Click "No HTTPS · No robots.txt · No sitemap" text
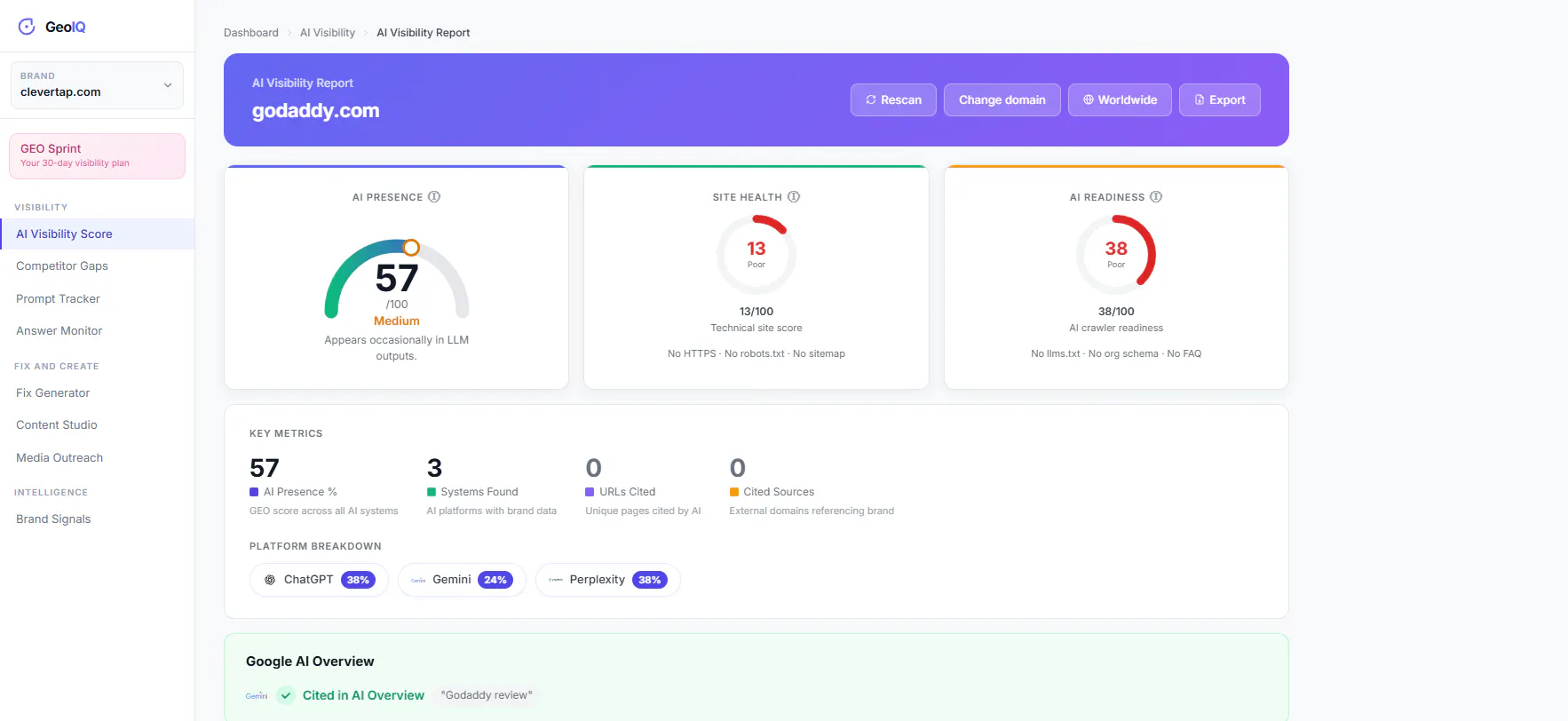 [x=756, y=353]
